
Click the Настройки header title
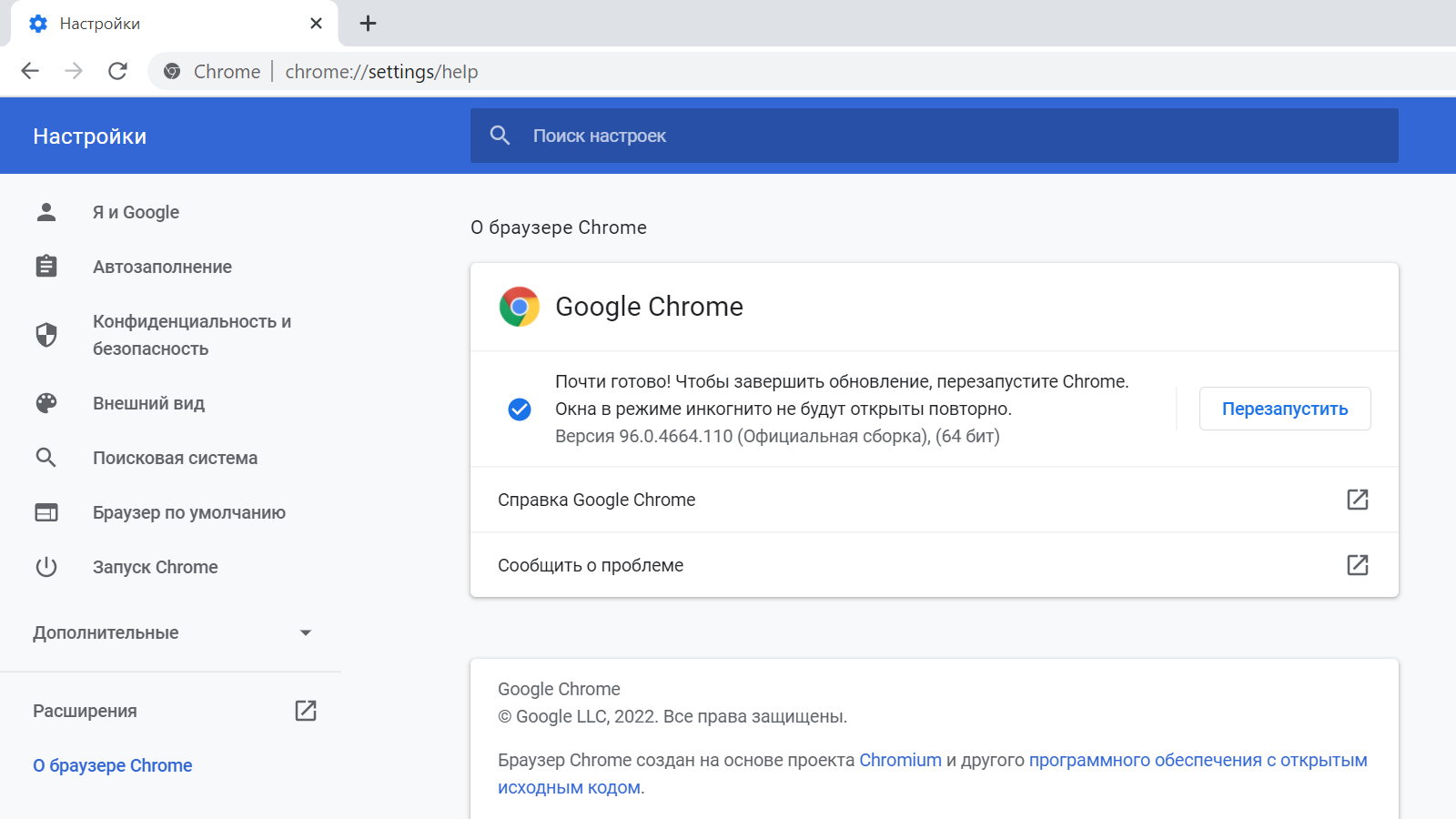click(x=89, y=136)
